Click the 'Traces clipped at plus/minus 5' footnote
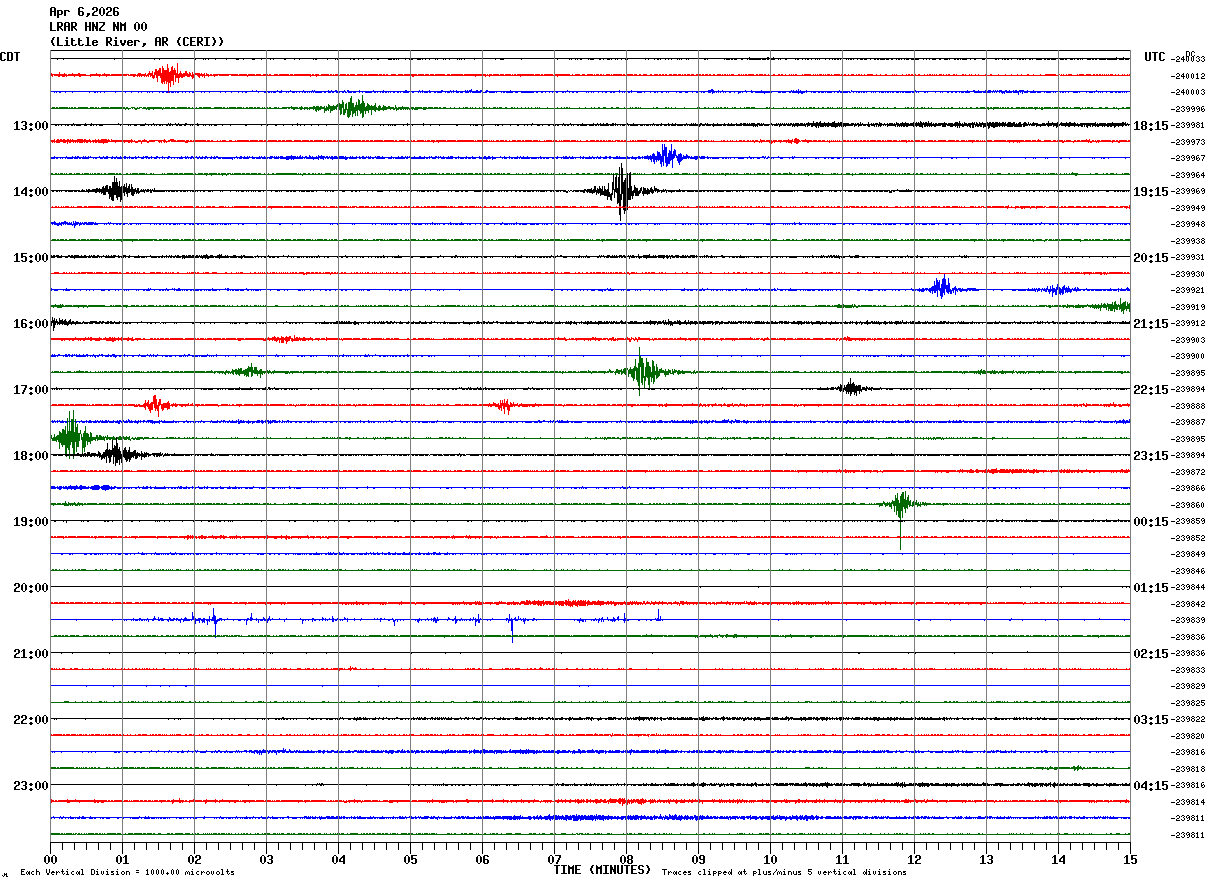 (x=784, y=873)
